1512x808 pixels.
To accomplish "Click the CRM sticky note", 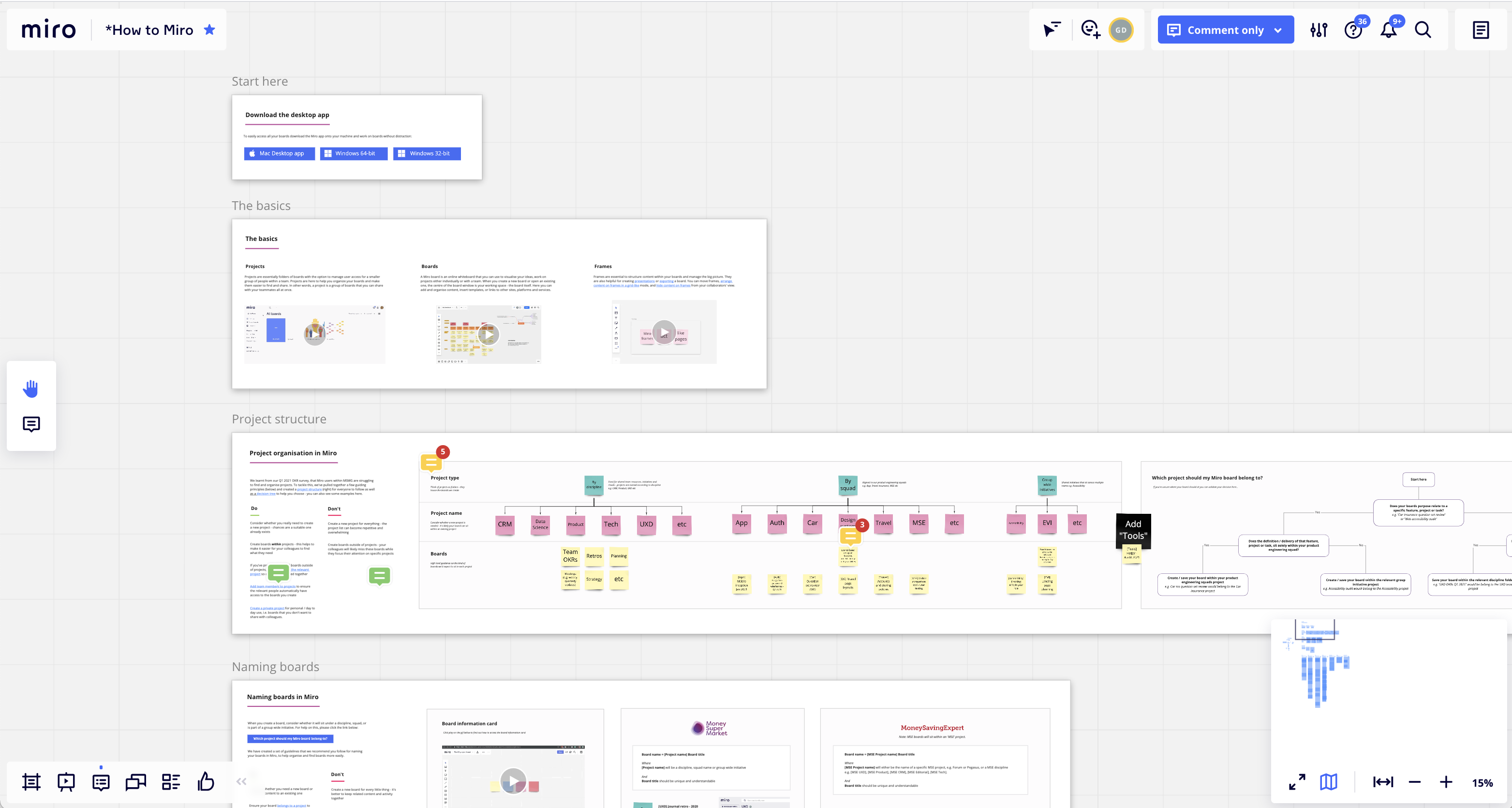I will pyautogui.click(x=505, y=524).
